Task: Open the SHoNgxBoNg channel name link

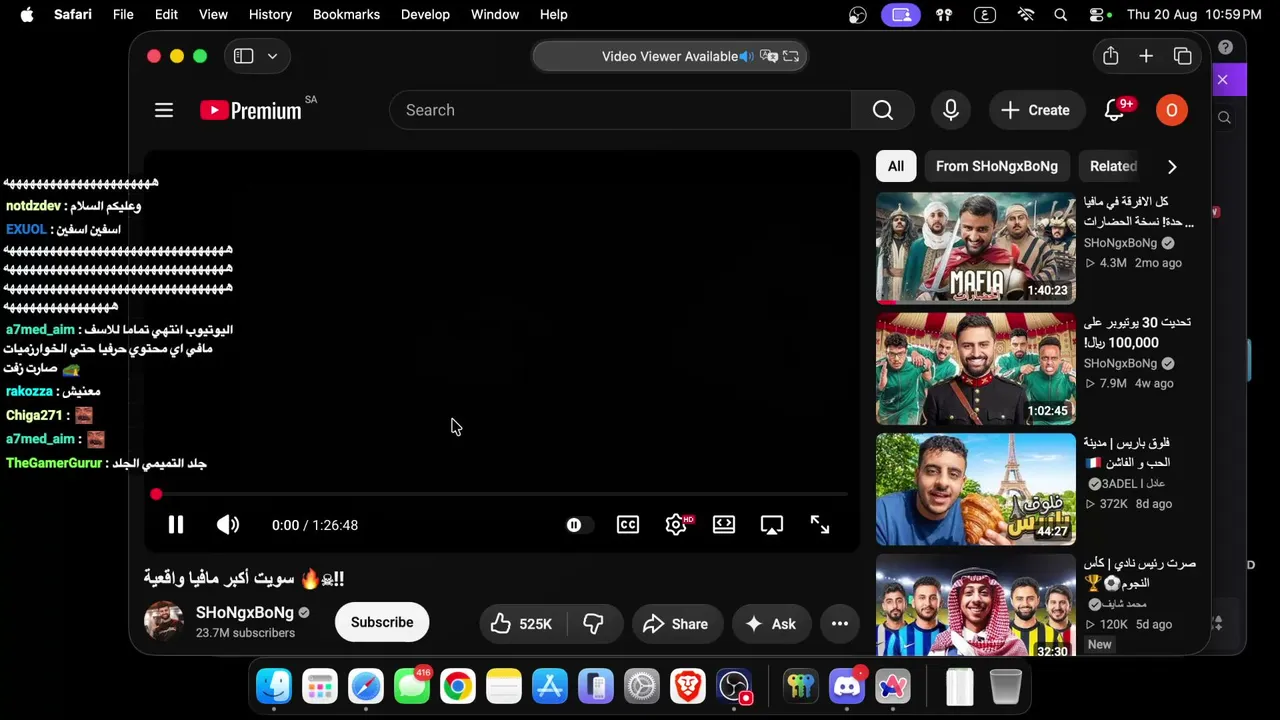Action: pyautogui.click(x=245, y=612)
